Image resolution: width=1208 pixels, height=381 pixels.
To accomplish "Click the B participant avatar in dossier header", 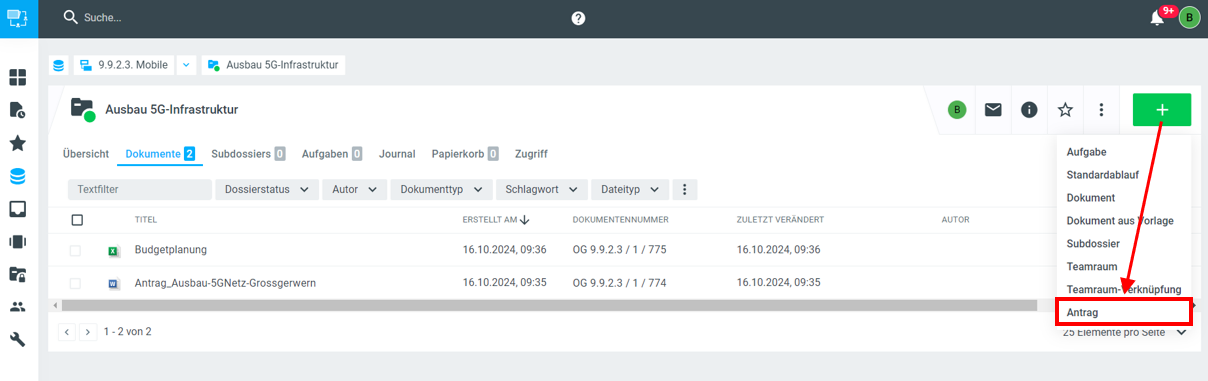I will (957, 110).
